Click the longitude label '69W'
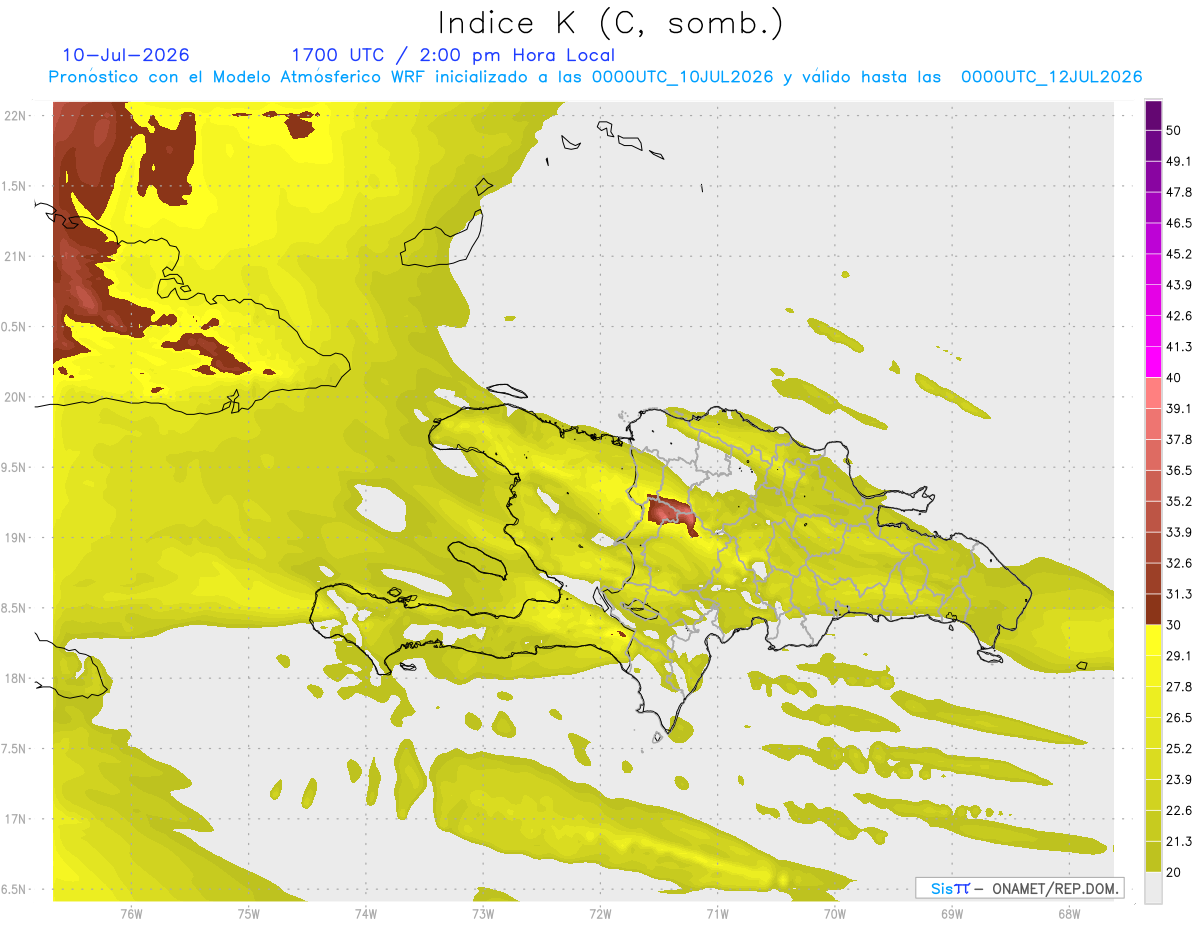This screenshot has width=1200, height=927. 952,914
